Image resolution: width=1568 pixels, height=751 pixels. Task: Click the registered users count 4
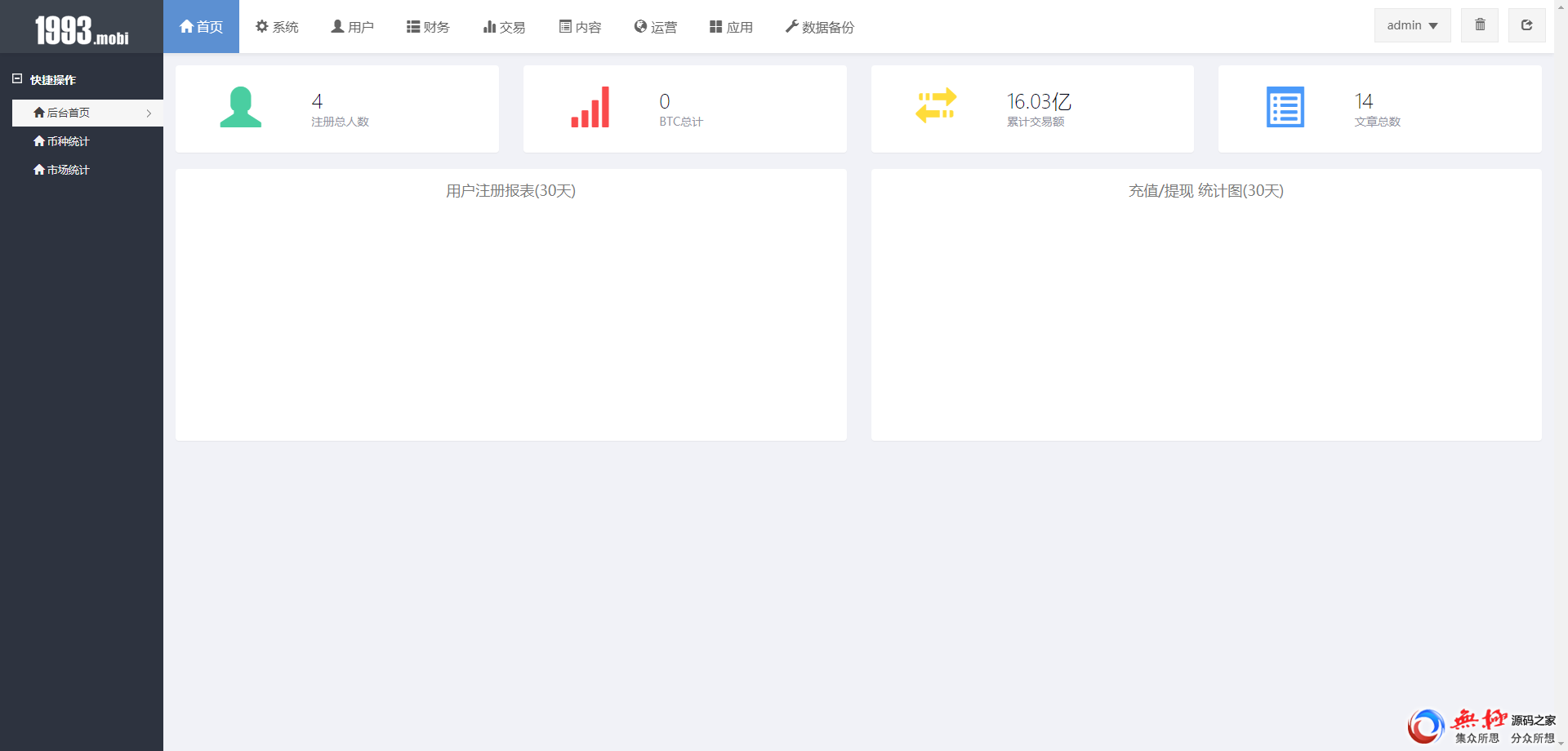(317, 101)
